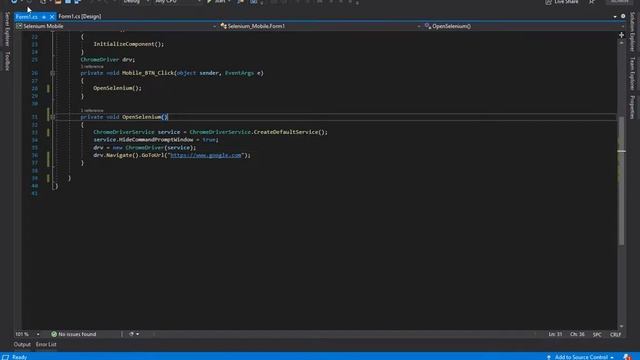Click the tab well settings gear icon
Image resolution: width=640 pixels, height=360 pixels.
[x=623, y=16]
